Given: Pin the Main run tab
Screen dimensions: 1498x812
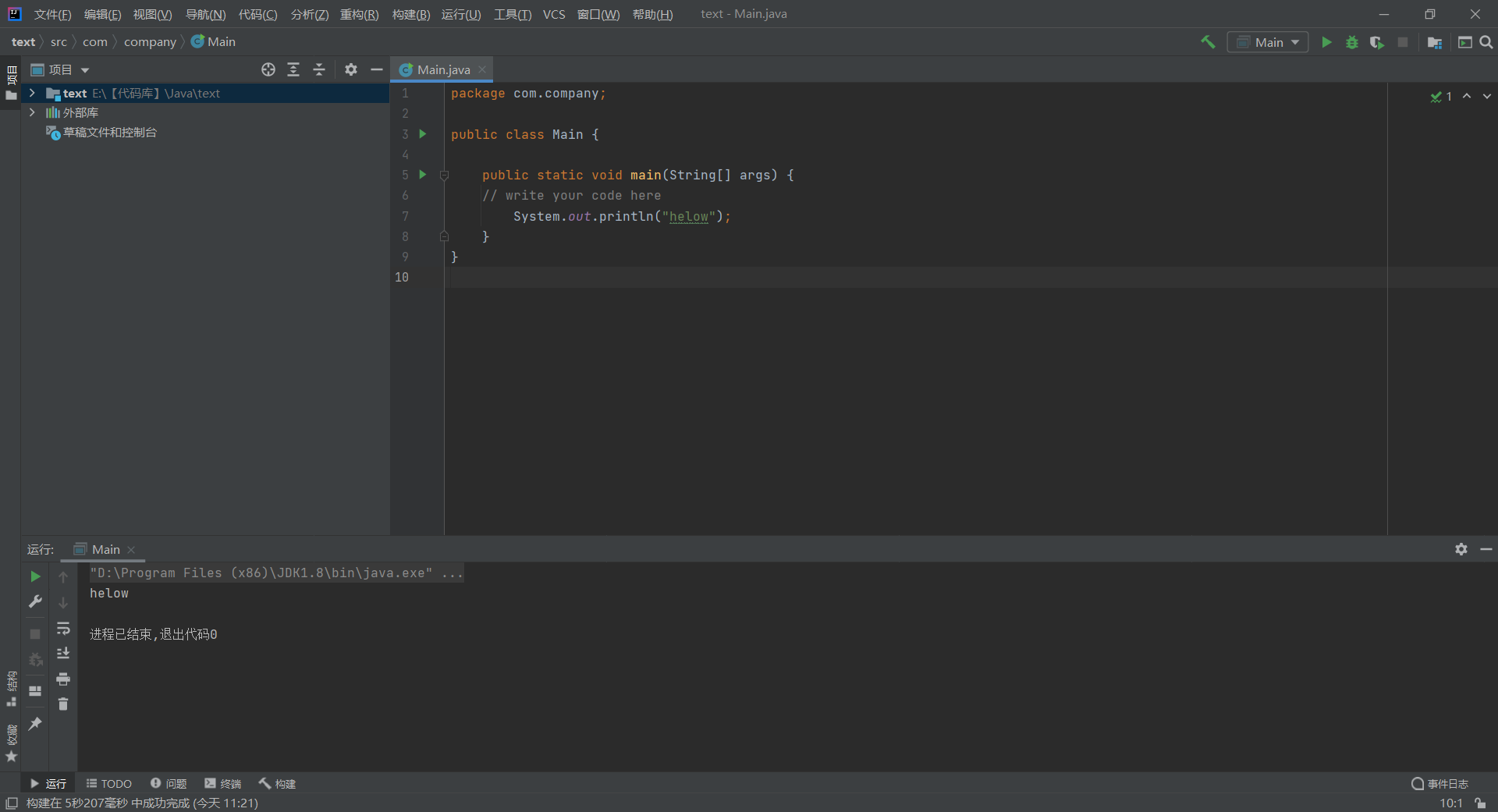Looking at the screenshot, I should [x=34, y=725].
